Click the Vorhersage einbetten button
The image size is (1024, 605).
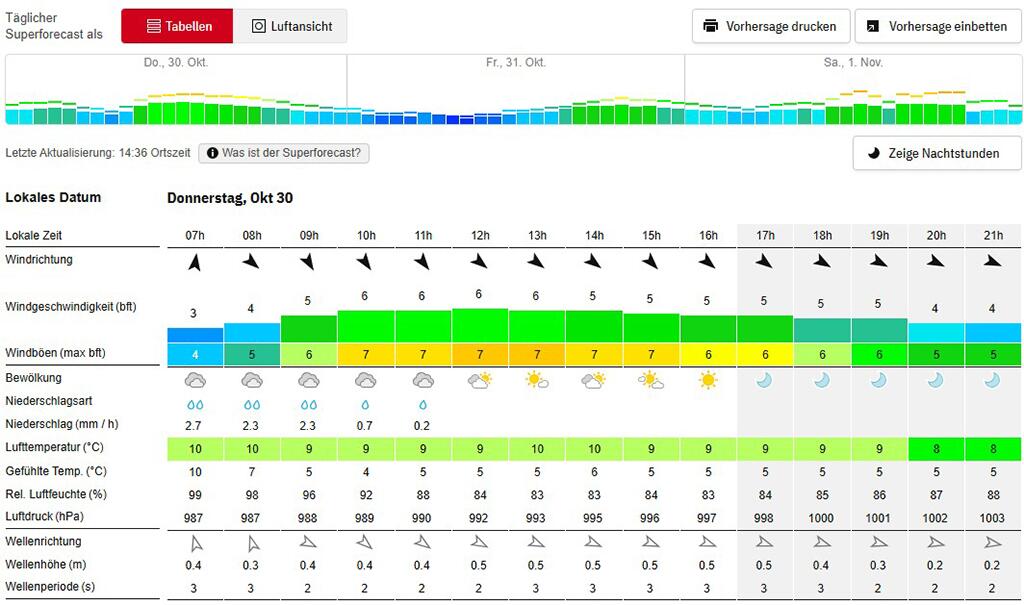(938, 26)
